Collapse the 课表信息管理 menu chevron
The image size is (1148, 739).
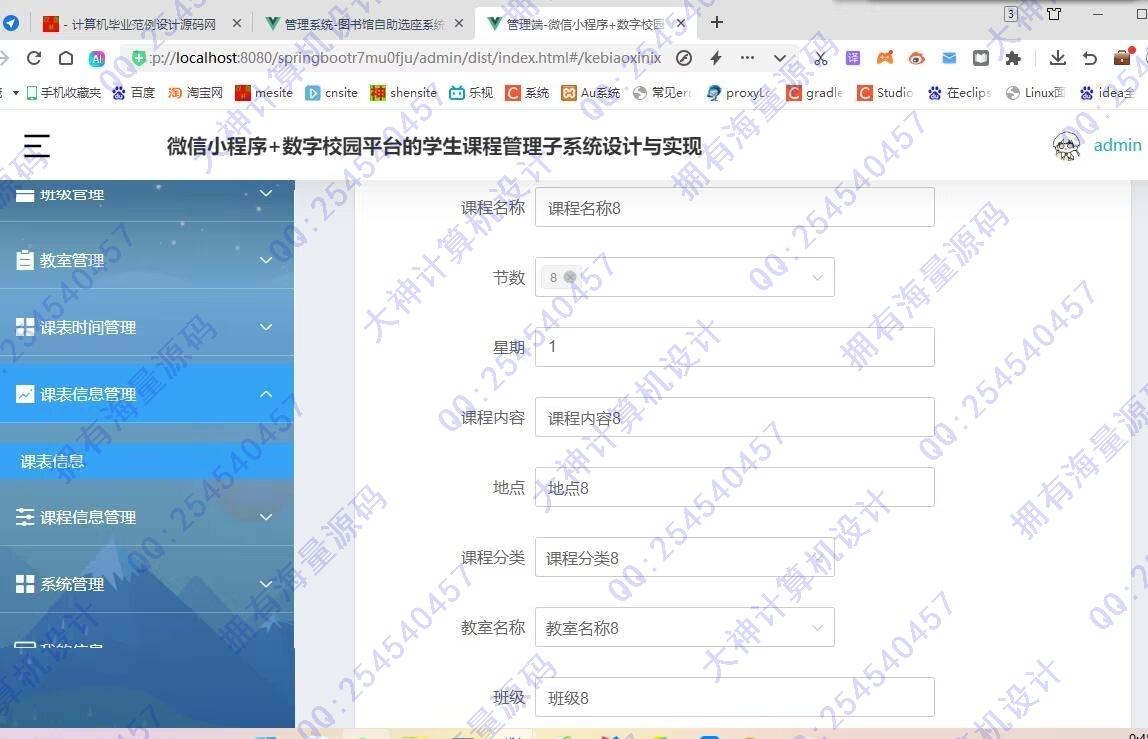click(266, 394)
